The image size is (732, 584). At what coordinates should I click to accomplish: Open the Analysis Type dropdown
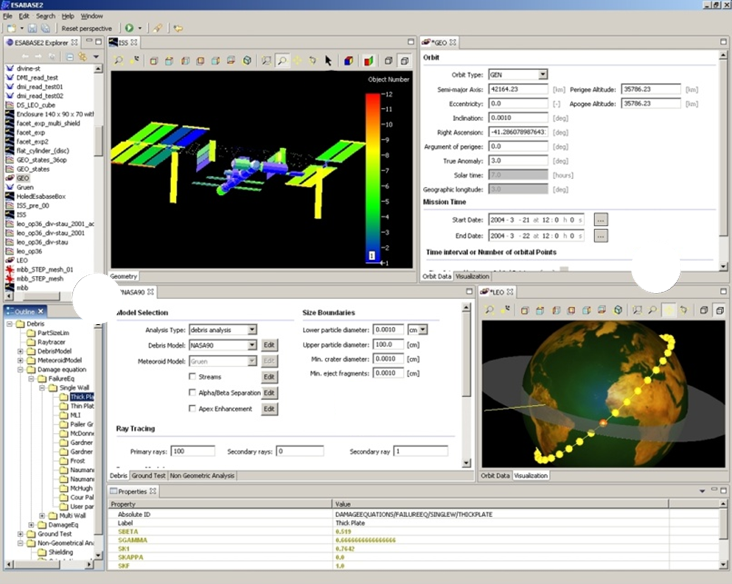tap(252, 330)
